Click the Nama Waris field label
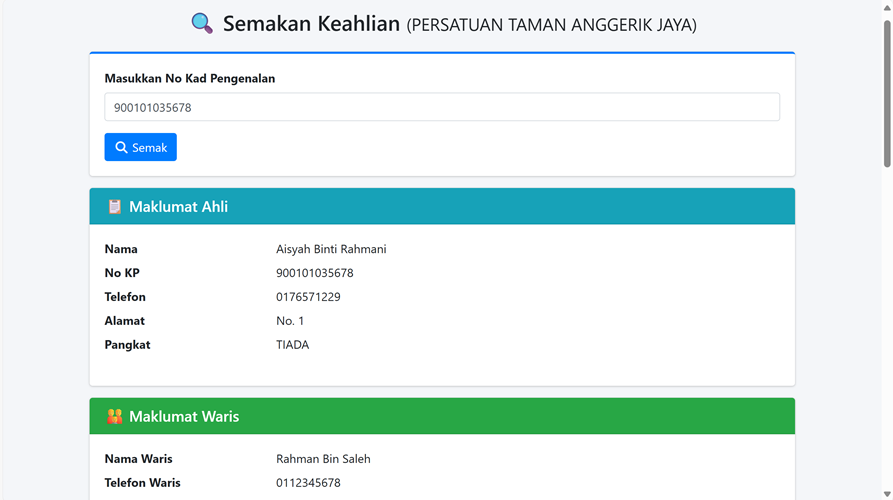The width and height of the screenshot is (893, 500). 138,458
